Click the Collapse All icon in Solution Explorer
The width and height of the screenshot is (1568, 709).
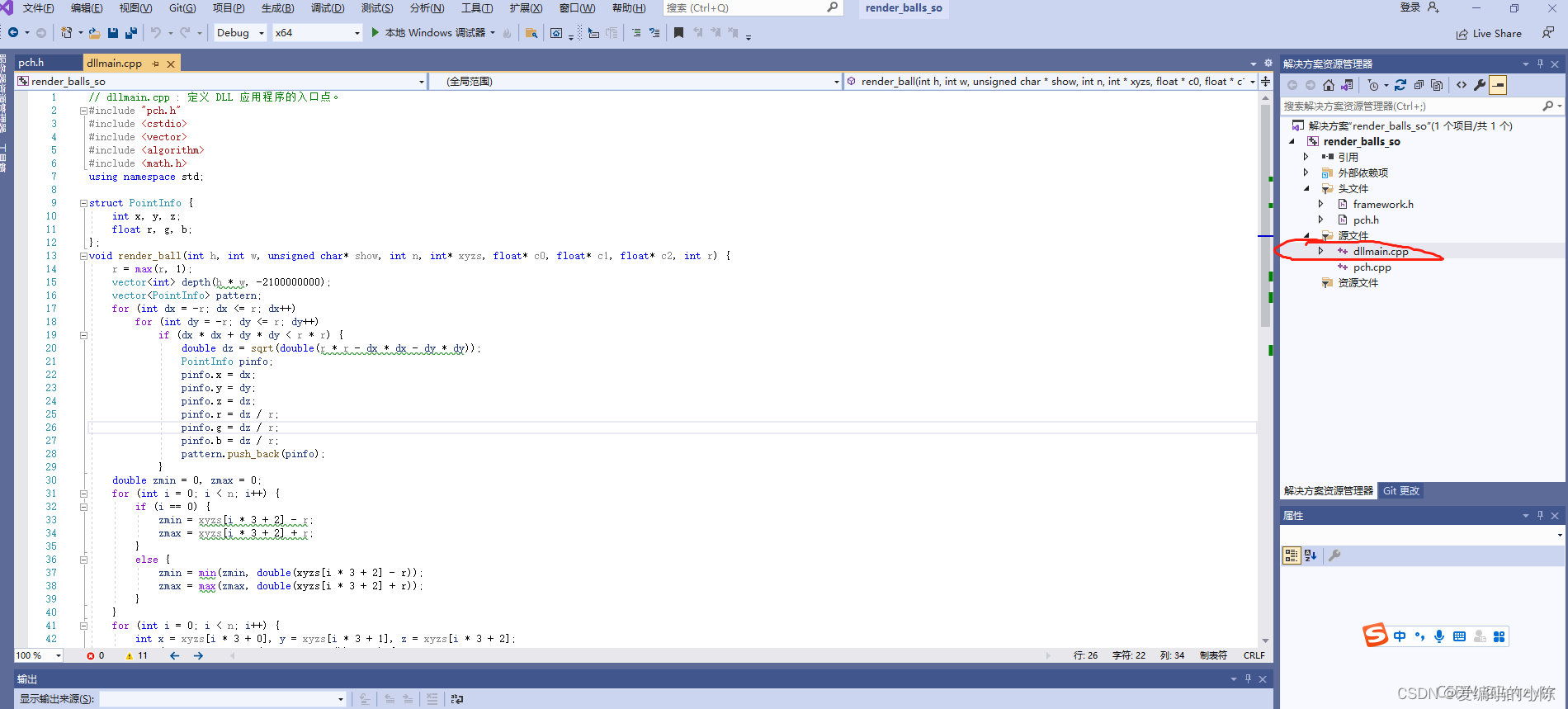point(1419,85)
